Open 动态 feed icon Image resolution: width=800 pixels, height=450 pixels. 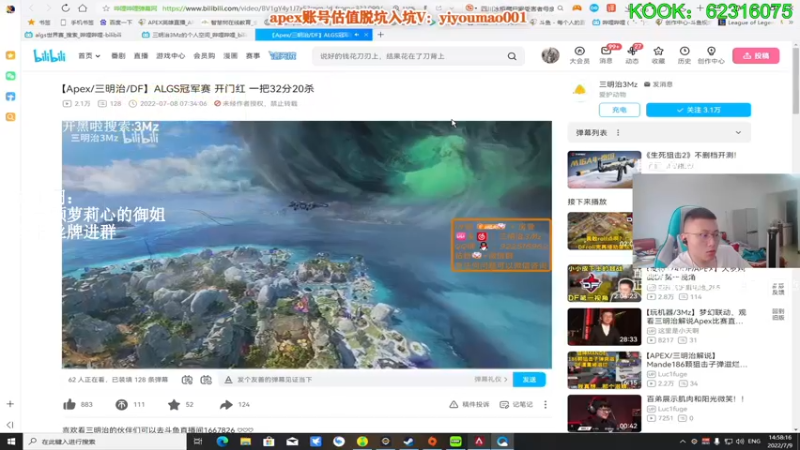tap(632, 55)
